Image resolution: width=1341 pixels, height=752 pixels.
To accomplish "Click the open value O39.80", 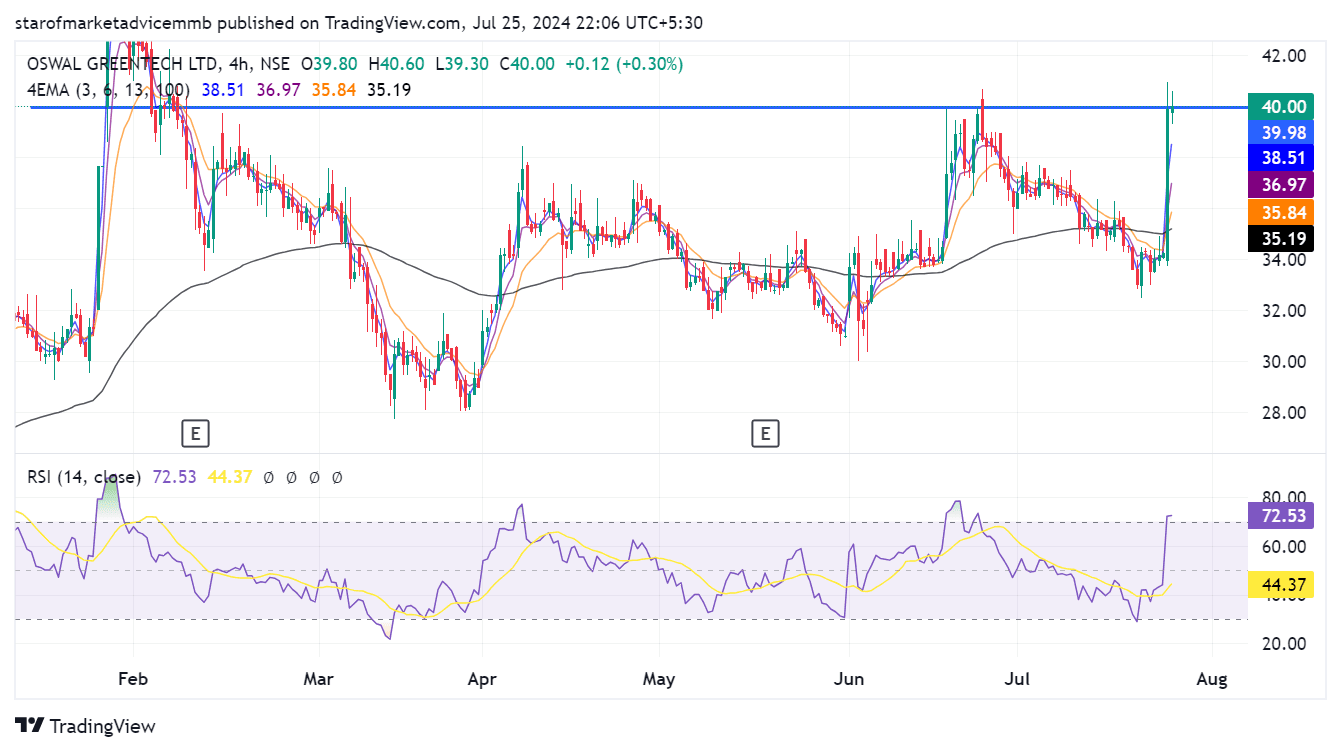I will click(x=330, y=64).
